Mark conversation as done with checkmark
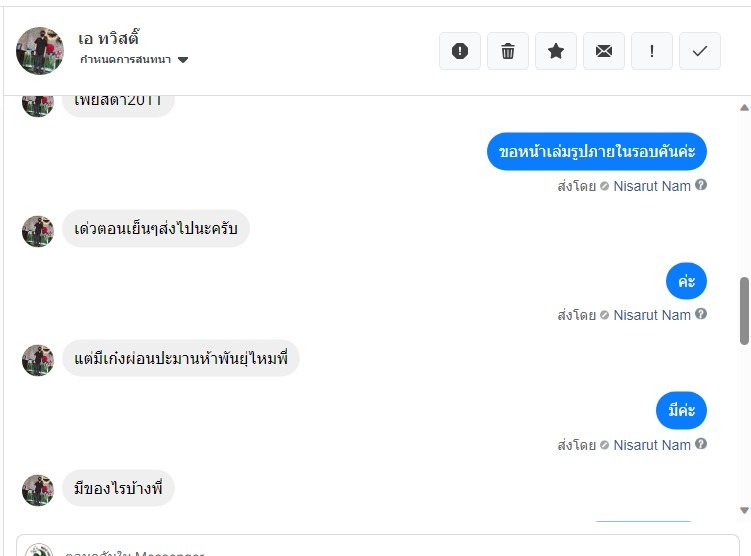 pos(700,51)
